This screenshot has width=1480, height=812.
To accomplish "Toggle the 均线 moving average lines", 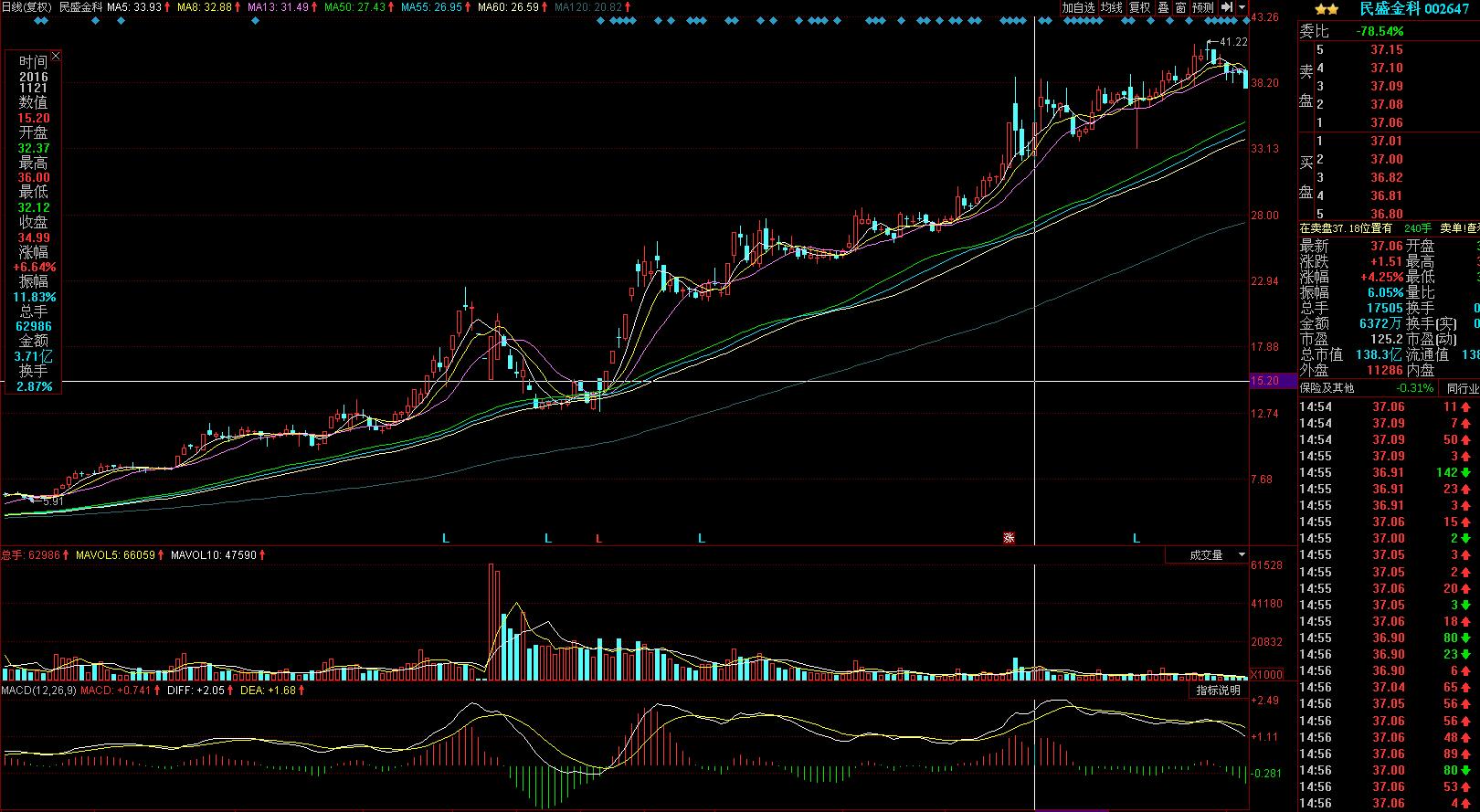I will click(x=1111, y=7).
